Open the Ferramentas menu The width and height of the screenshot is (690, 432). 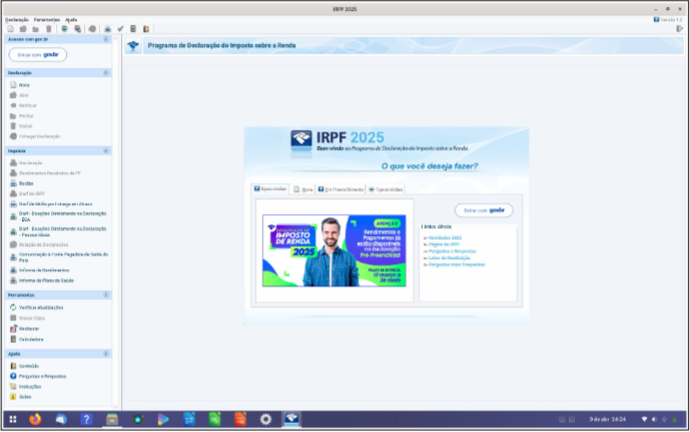pyautogui.click(x=47, y=20)
